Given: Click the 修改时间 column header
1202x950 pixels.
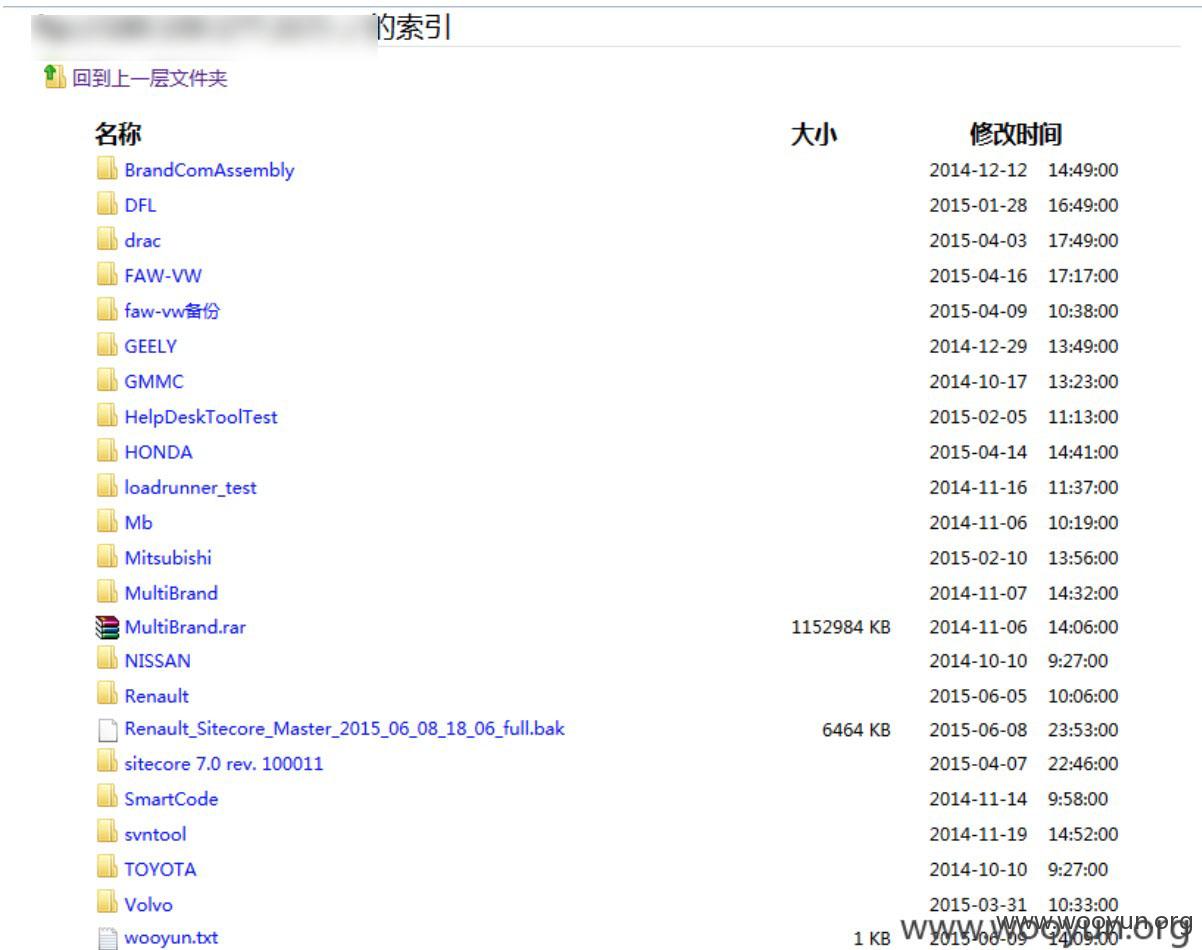Looking at the screenshot, I should [1015, 134].
